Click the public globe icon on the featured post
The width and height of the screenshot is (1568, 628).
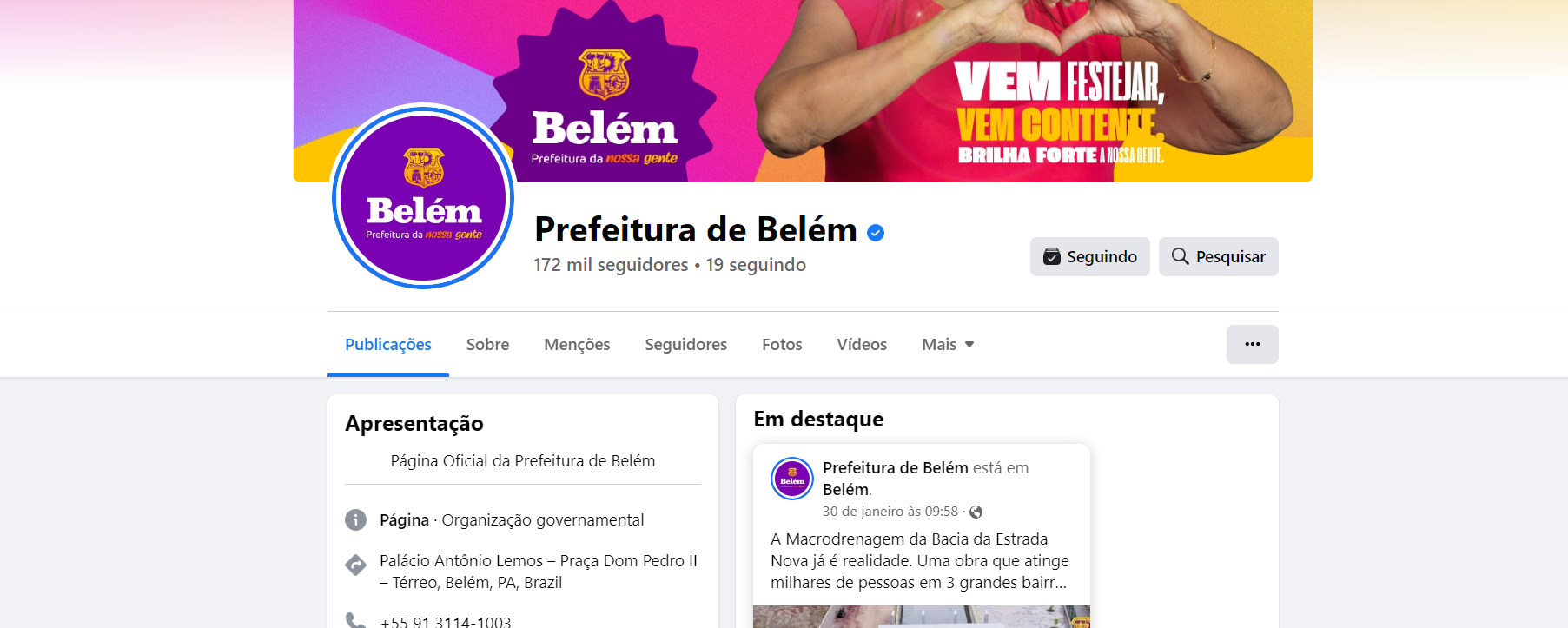click(x=976, y=512)
